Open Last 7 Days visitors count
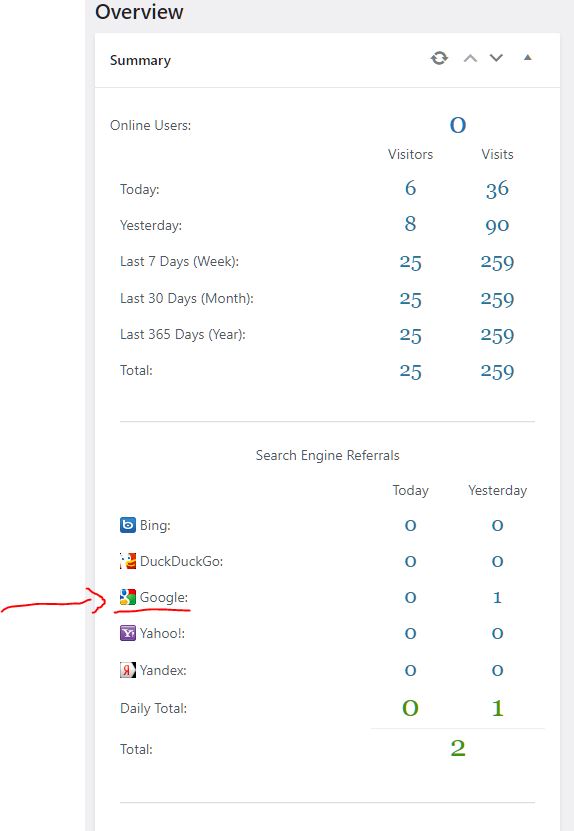Viewport: 574px width, 831px height. (x=410, y=262)
